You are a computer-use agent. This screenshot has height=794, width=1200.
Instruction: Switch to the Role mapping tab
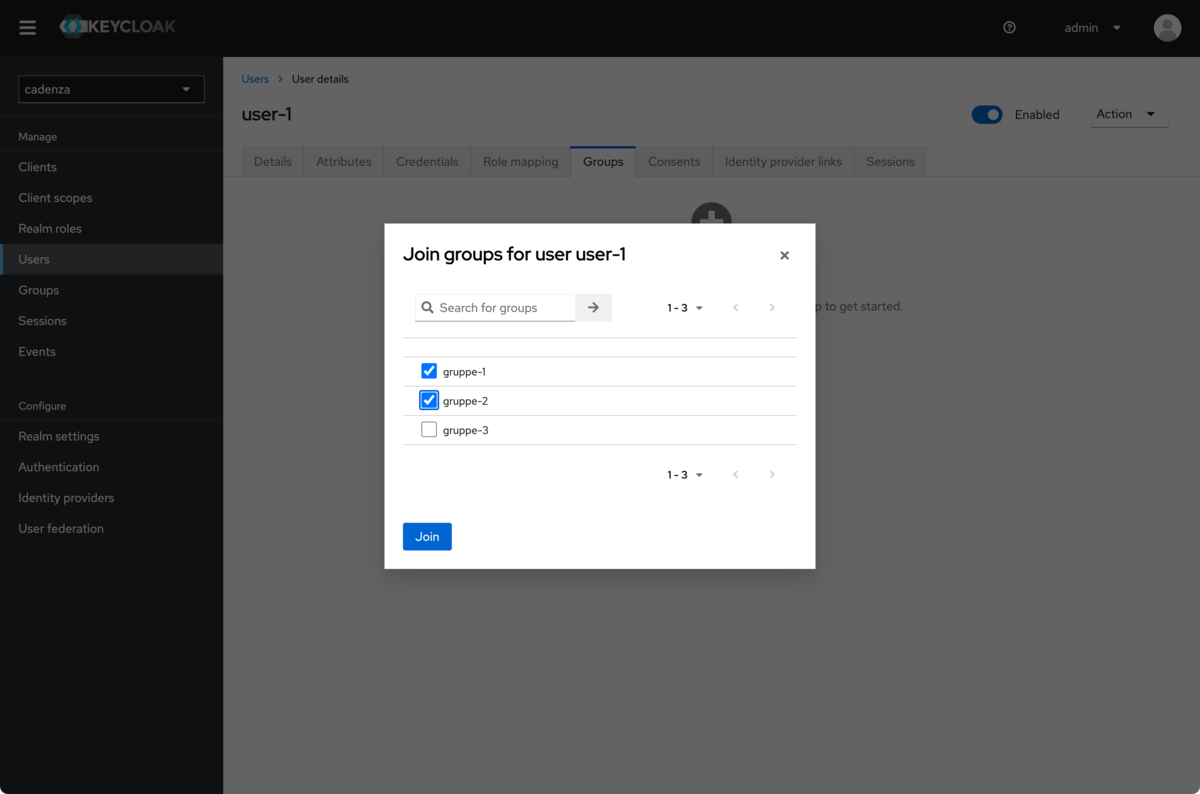pyautogui.click(x=520, y=160)
